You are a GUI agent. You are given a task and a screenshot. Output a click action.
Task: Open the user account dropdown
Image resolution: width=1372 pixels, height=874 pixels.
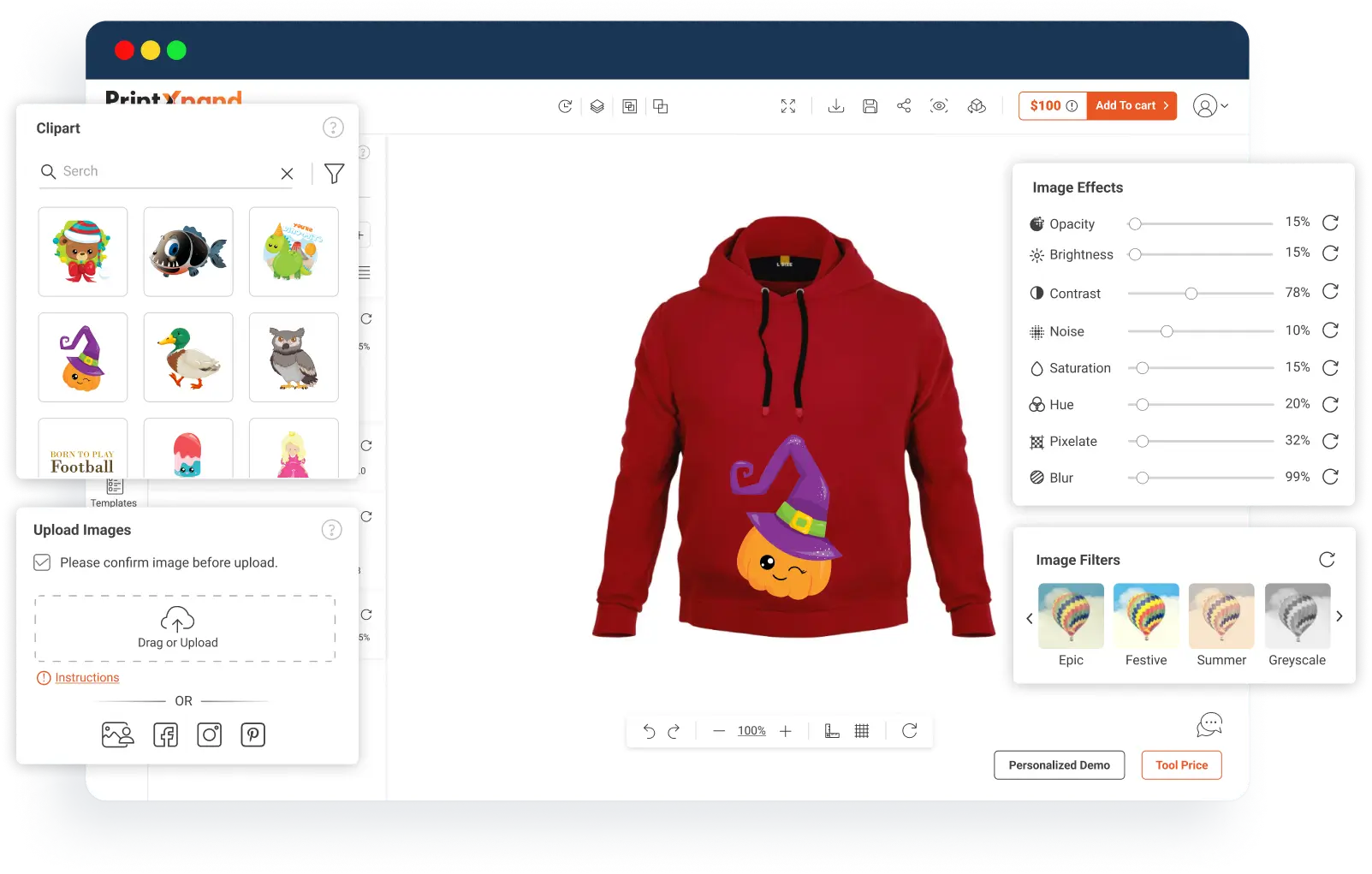[1211, 106]
